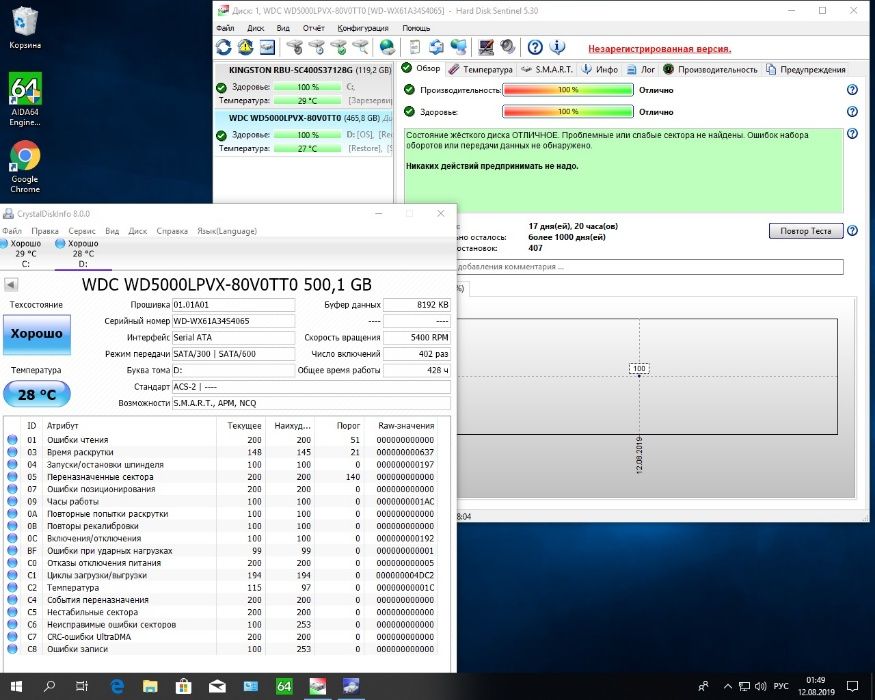Click the globe with disk toolbar icon
875x700 pixels.
[x=387, y=48]
